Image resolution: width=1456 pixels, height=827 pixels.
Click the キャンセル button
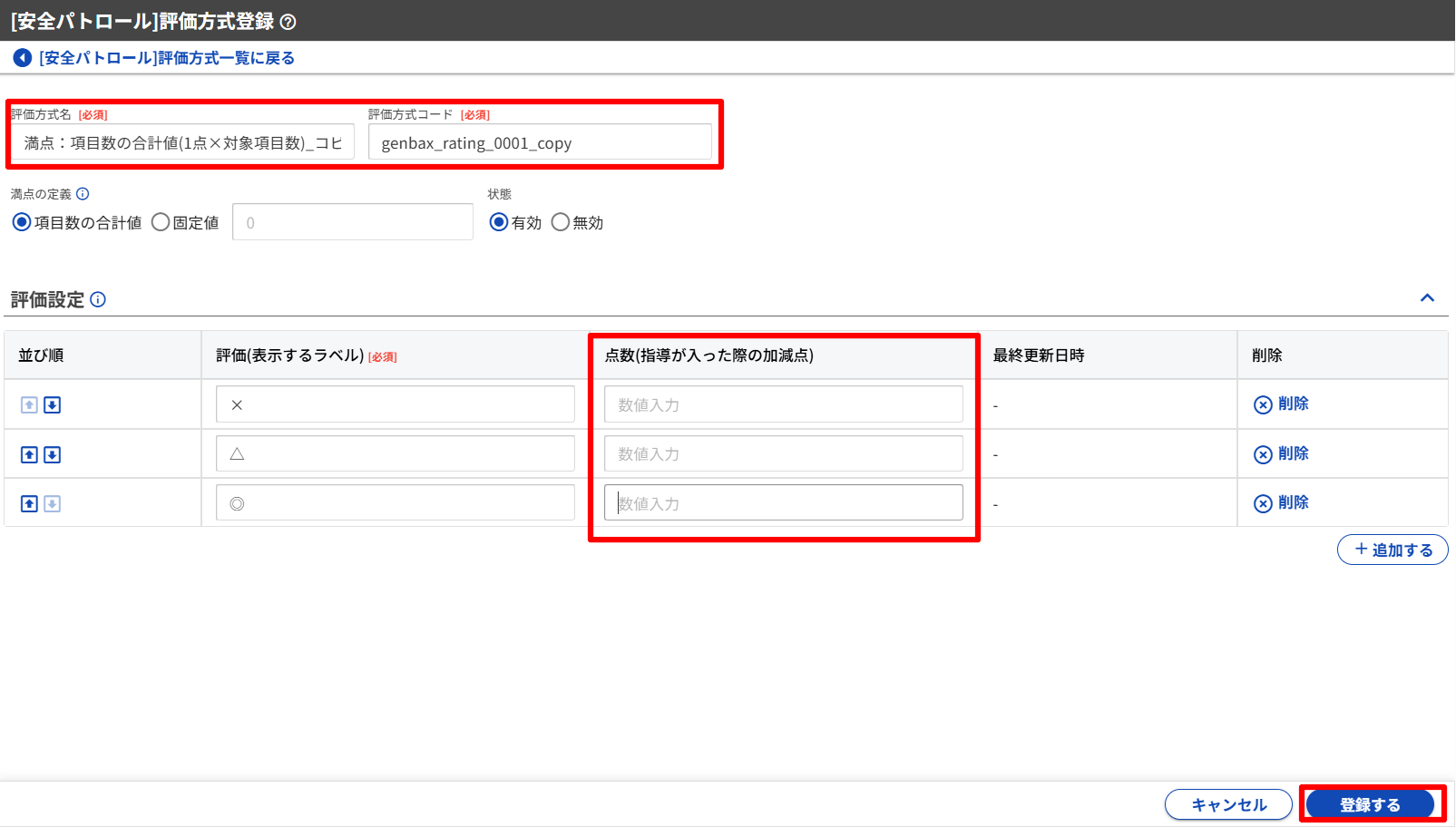click(1228, 804)
